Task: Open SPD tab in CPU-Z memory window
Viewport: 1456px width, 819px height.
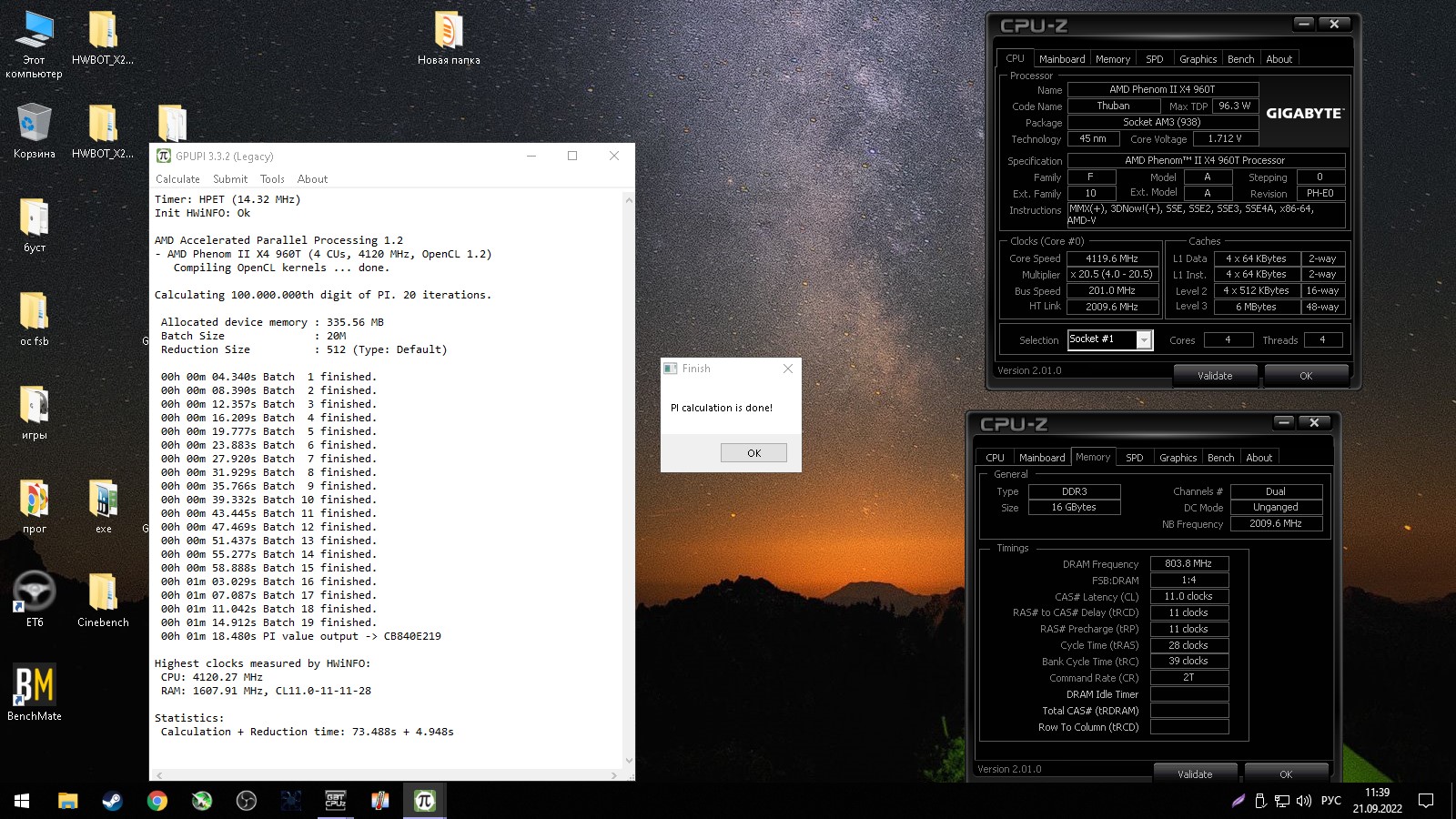Action: [1134, 458]
